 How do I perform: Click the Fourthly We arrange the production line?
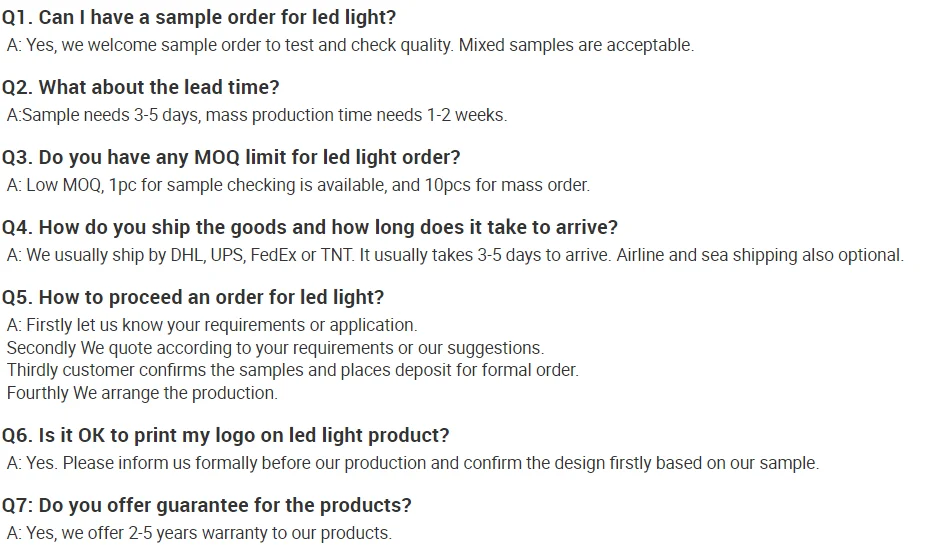pyautogui.click(x=142, y=393)
